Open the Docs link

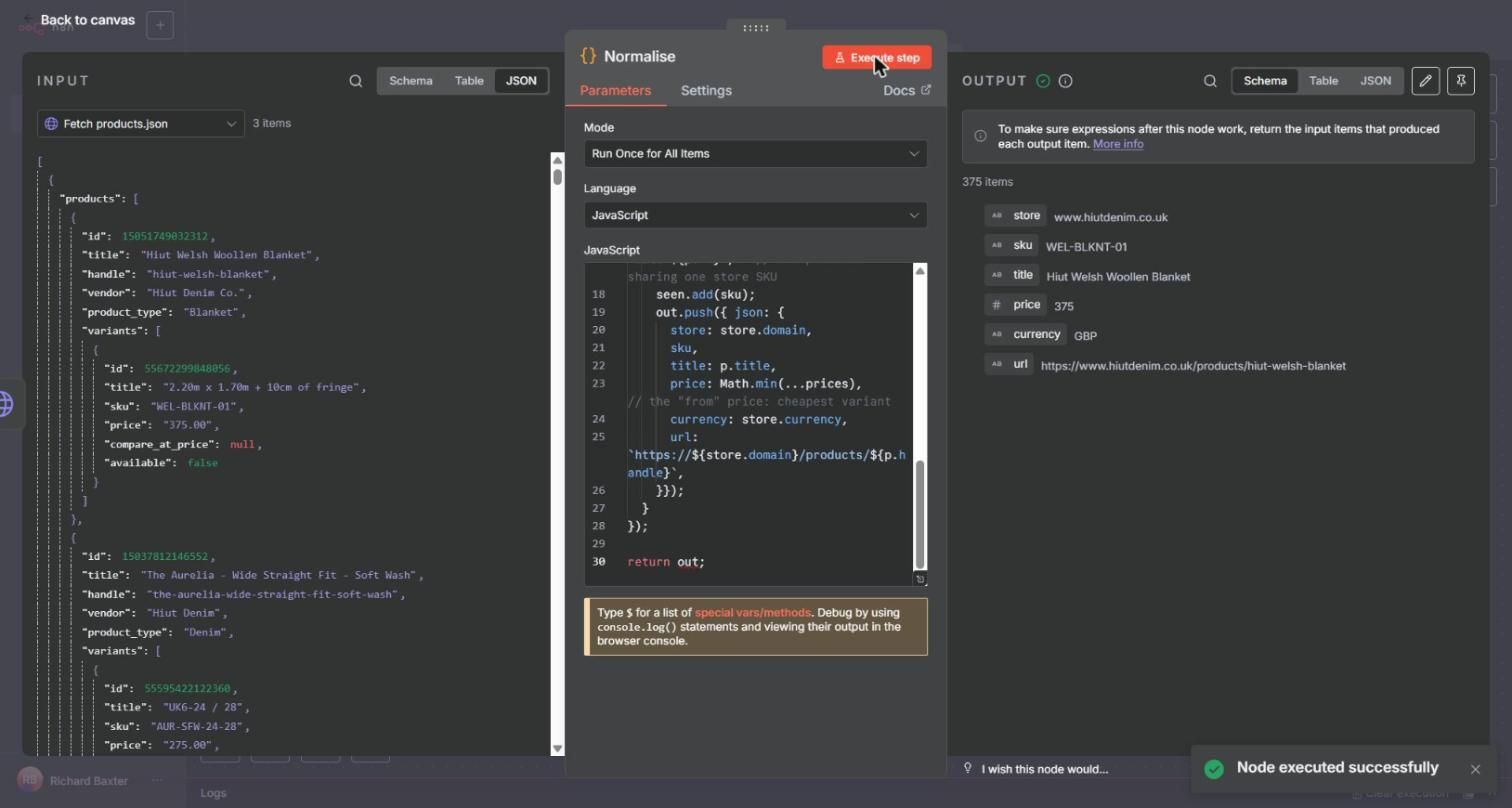click(907, 91)
